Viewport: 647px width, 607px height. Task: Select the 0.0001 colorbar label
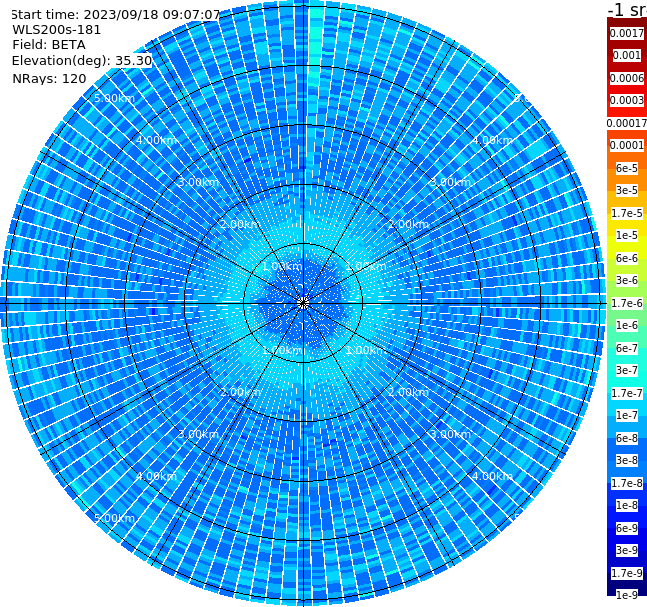pos(627,145)
